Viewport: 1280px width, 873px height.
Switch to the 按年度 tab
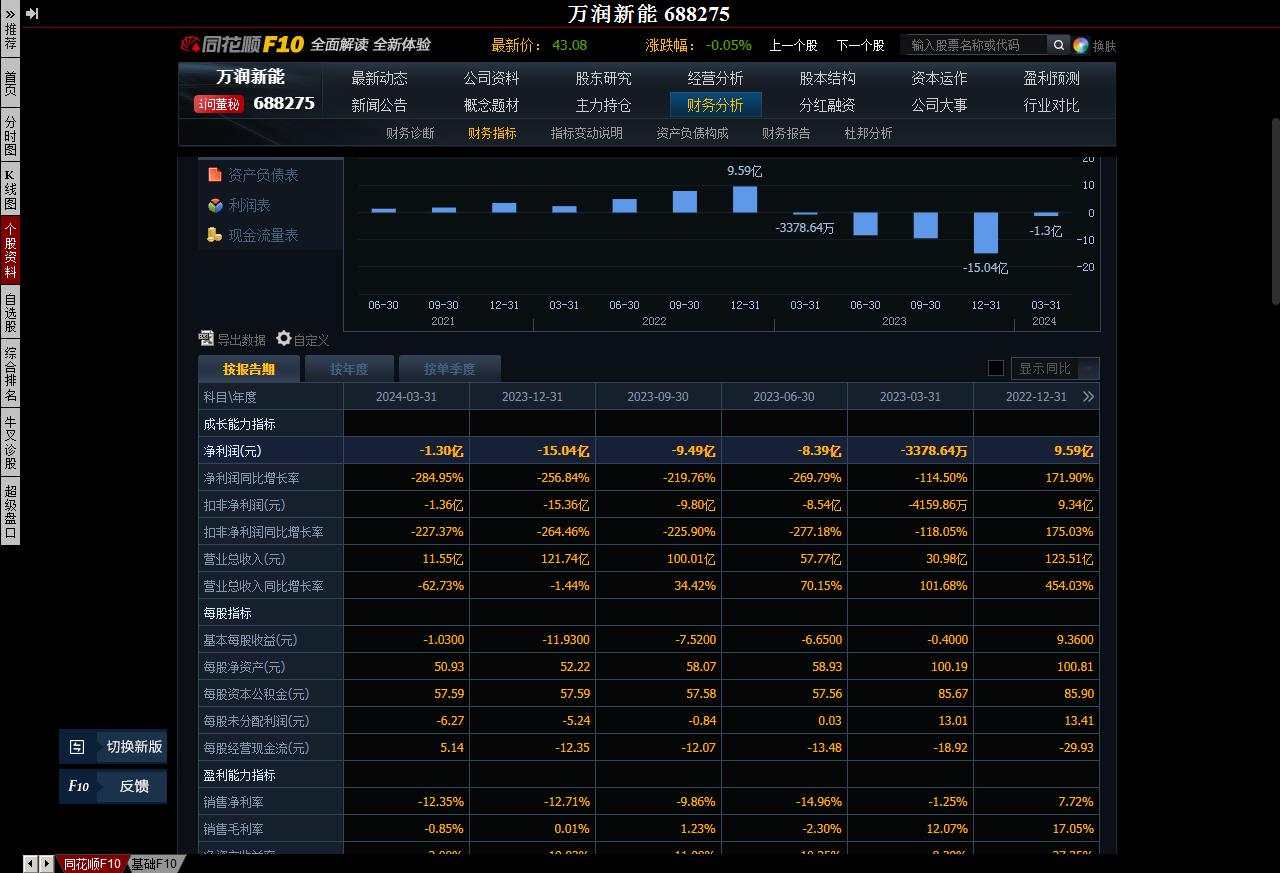pos(348,368)
